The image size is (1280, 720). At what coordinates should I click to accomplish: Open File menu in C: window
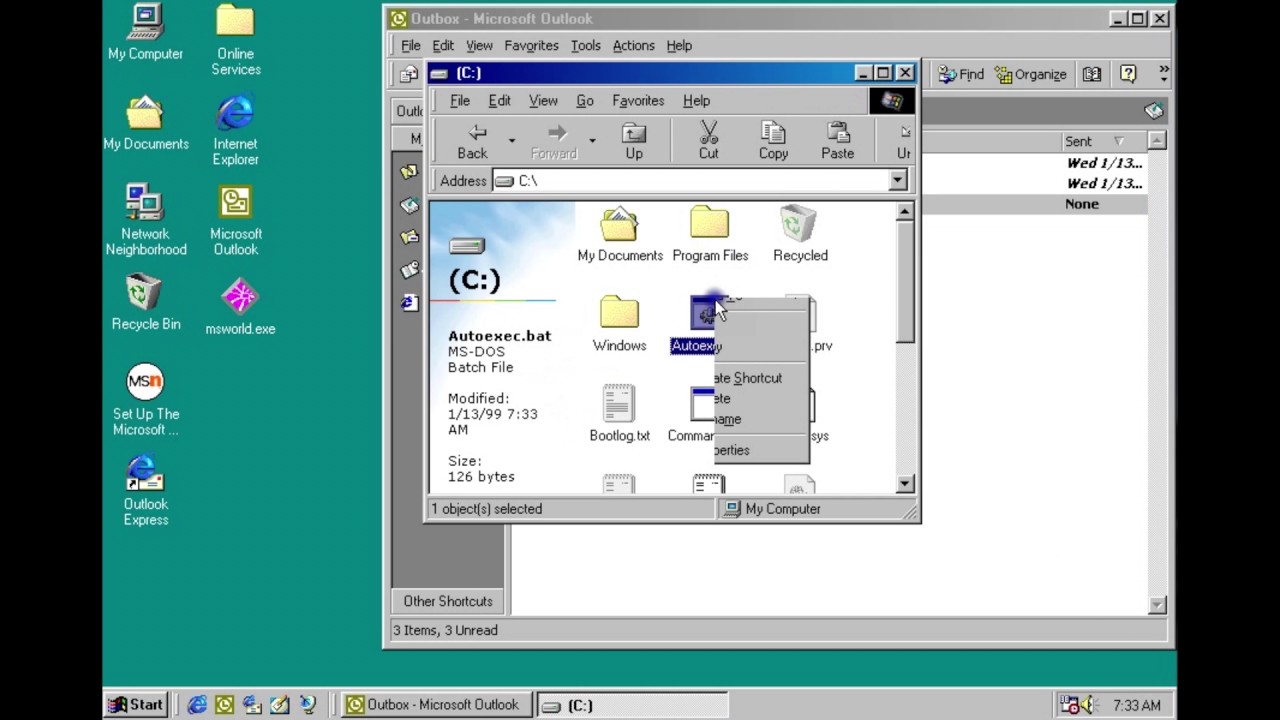pos(460,100)
